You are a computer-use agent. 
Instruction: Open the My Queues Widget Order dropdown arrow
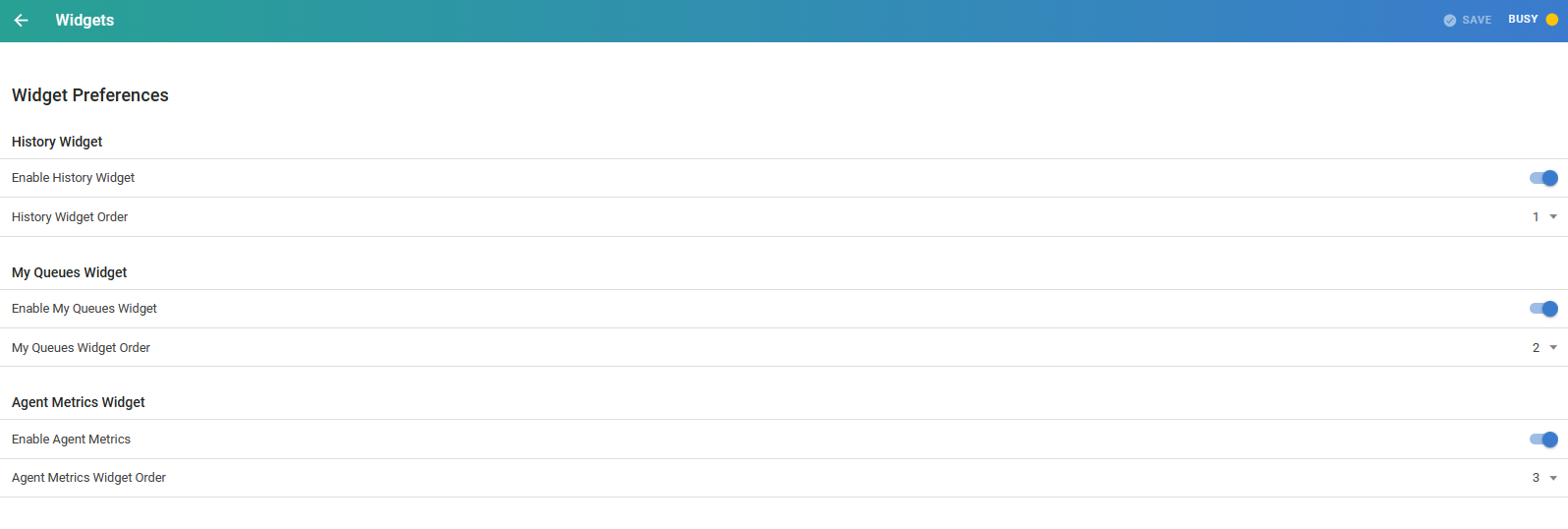(x=1553, y=348)
